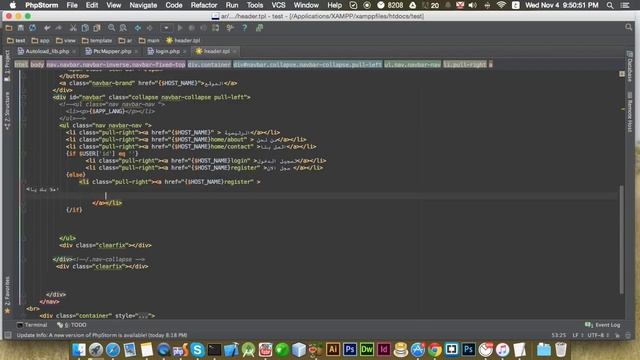640x360 pixels.
Task: Click the Debug toolbar icon
Action: click(x=191, y=28)
